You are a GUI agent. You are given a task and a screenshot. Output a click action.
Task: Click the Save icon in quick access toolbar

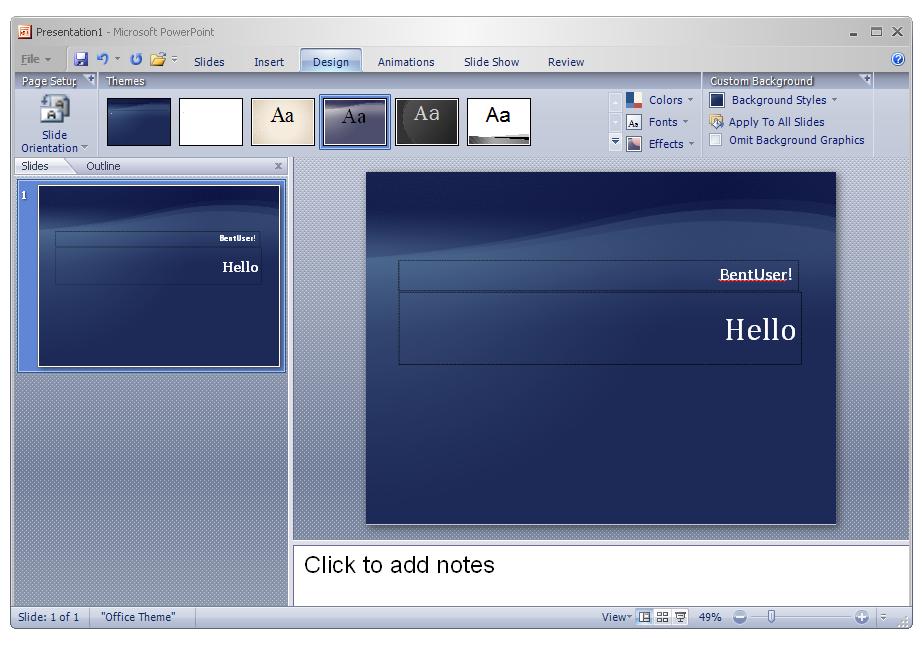81,61
